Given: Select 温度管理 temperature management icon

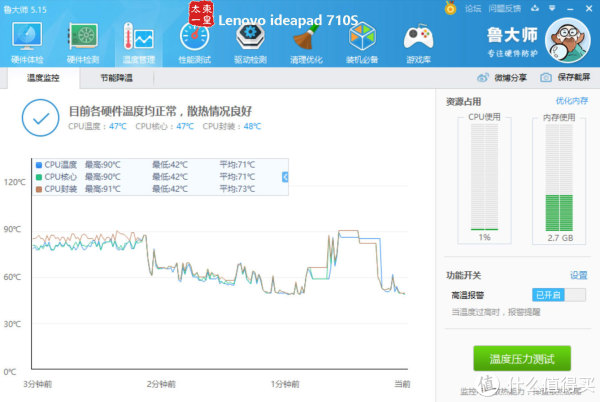Looking at the screenshot, I should click(x=139, y=36).
